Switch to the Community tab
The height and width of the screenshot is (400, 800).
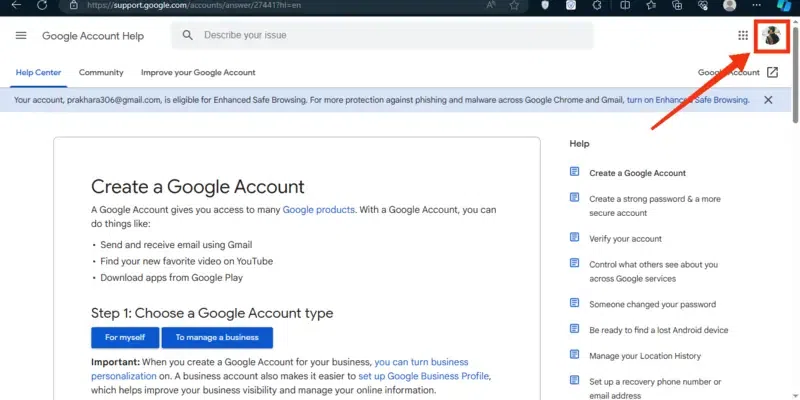click(x=101, y=72)
